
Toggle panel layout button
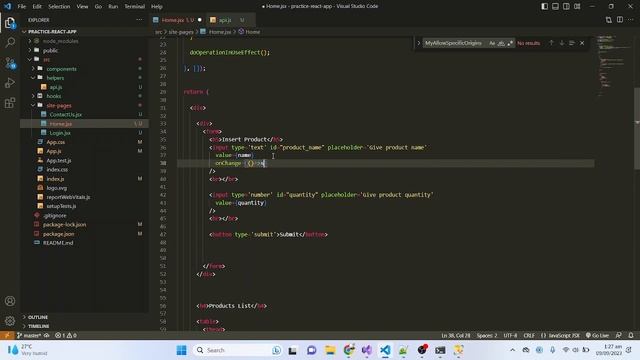(555, 6)
